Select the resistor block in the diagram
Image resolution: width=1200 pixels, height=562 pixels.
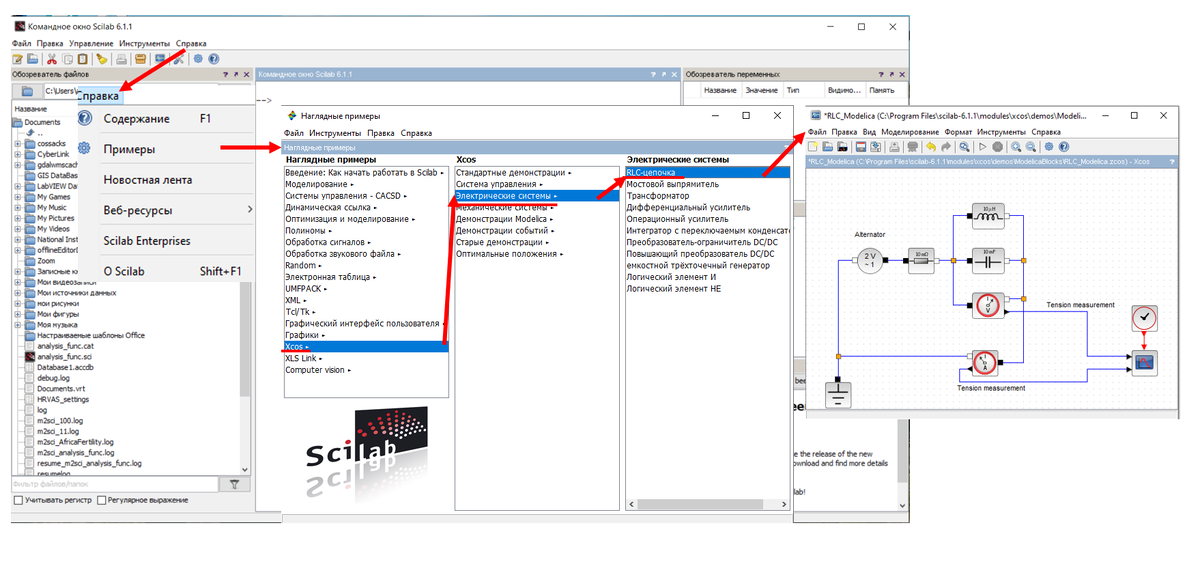point(921,260)
